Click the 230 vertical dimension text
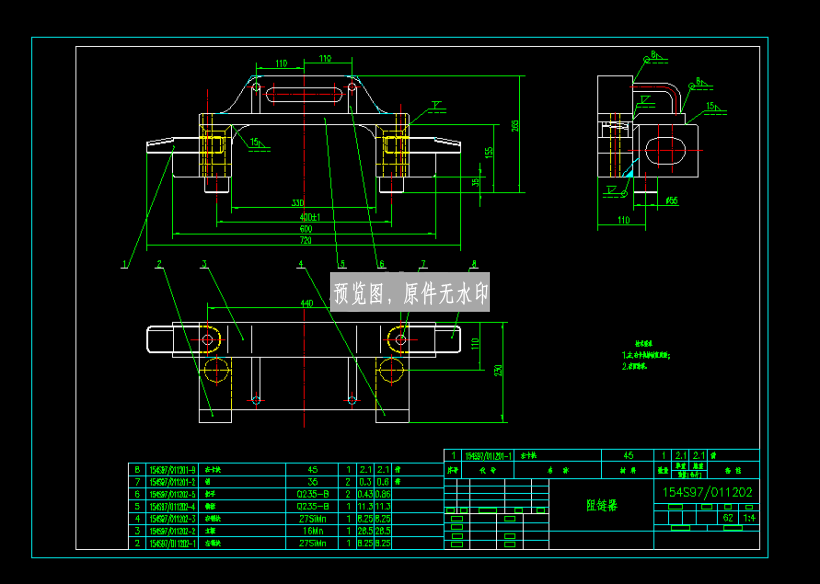Image resolution: width=820 pixels, height=584 pixels. tap(498, 372)
